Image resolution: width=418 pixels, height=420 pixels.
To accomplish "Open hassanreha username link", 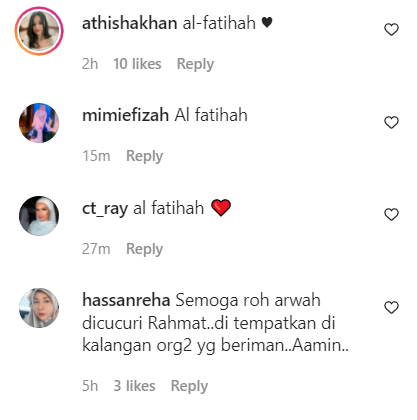I will point(126,300).
